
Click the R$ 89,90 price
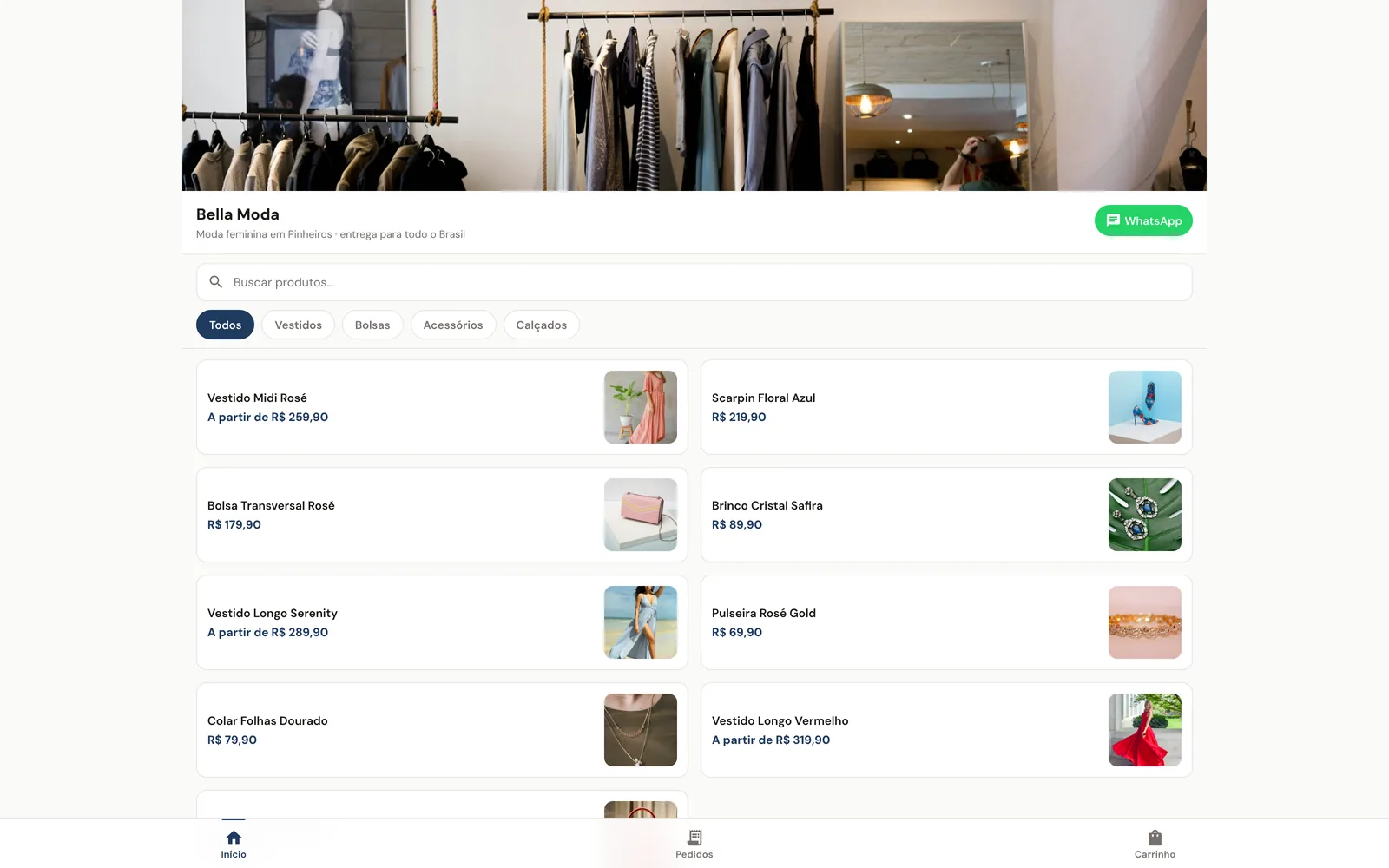(x=737, y=524)
